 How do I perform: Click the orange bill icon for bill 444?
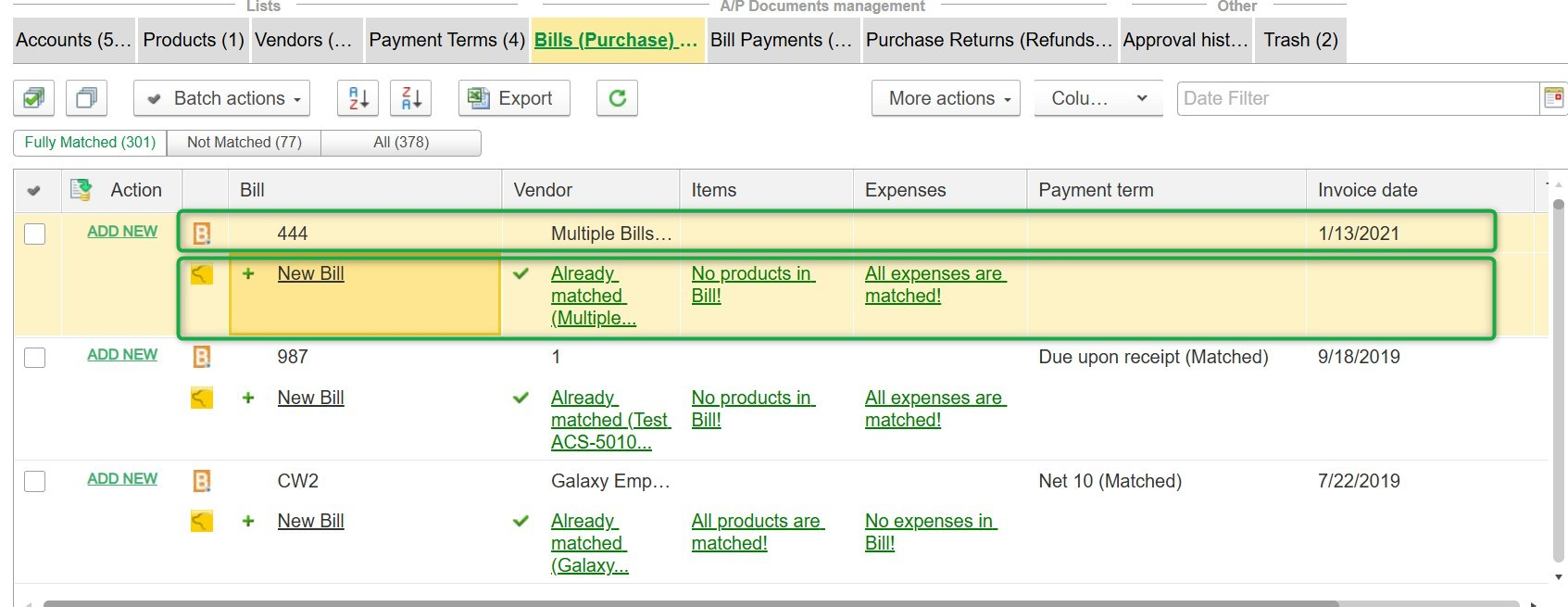[202, 234]
